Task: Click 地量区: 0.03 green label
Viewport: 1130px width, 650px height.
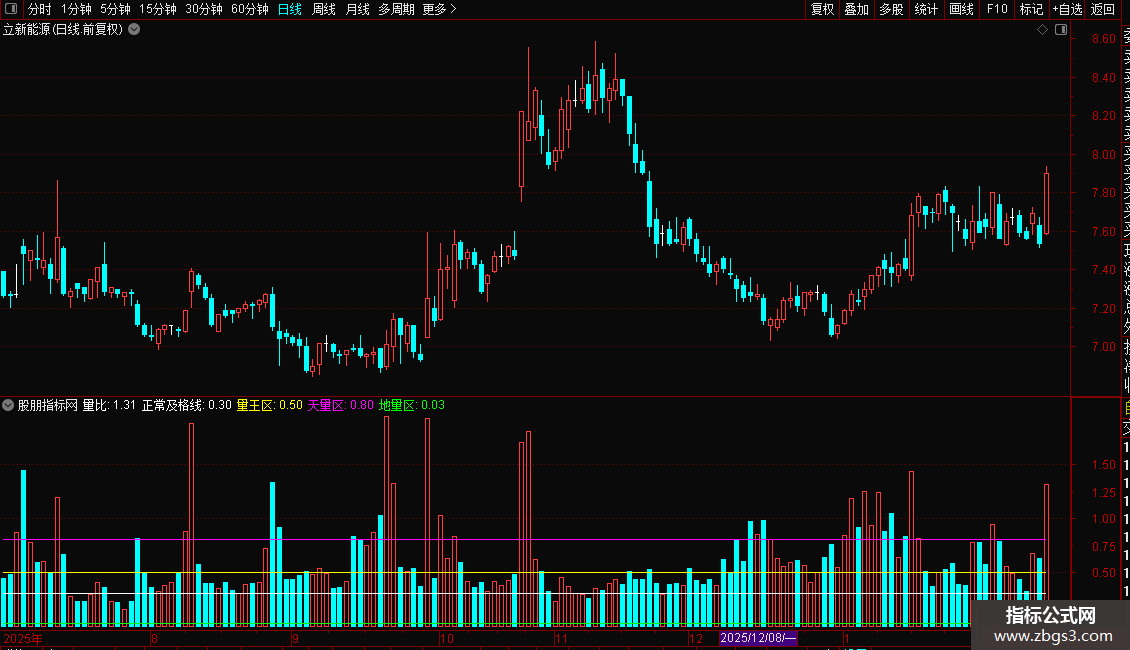Action: [x=411, y=405]
